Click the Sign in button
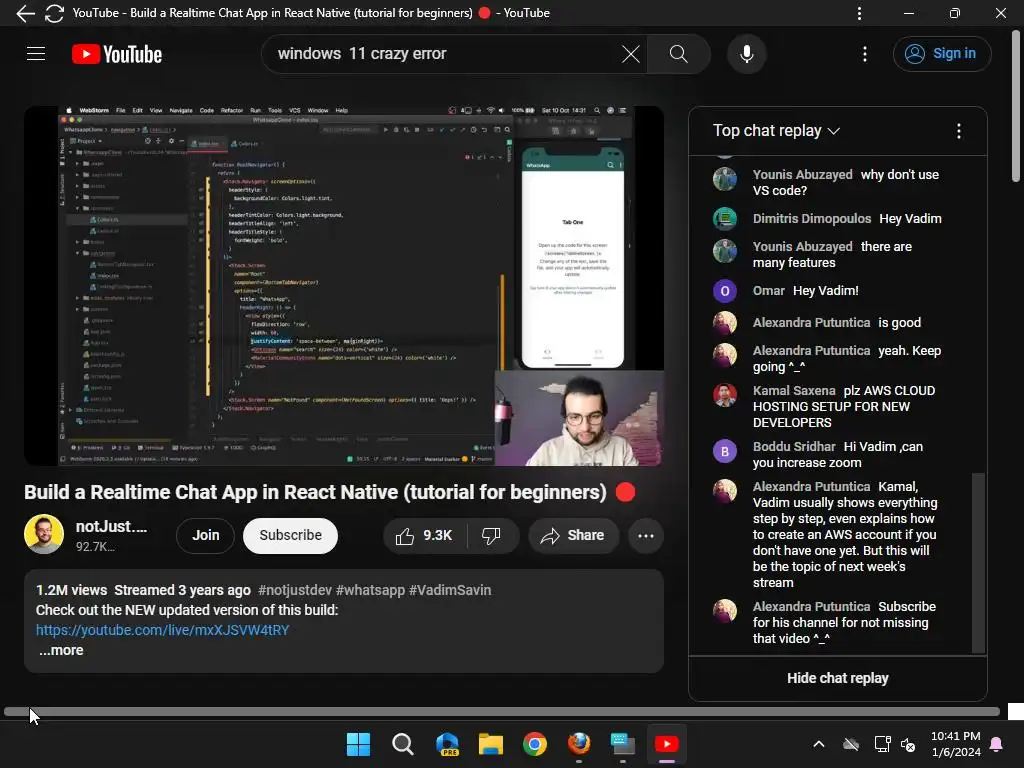 click(942, 54)
